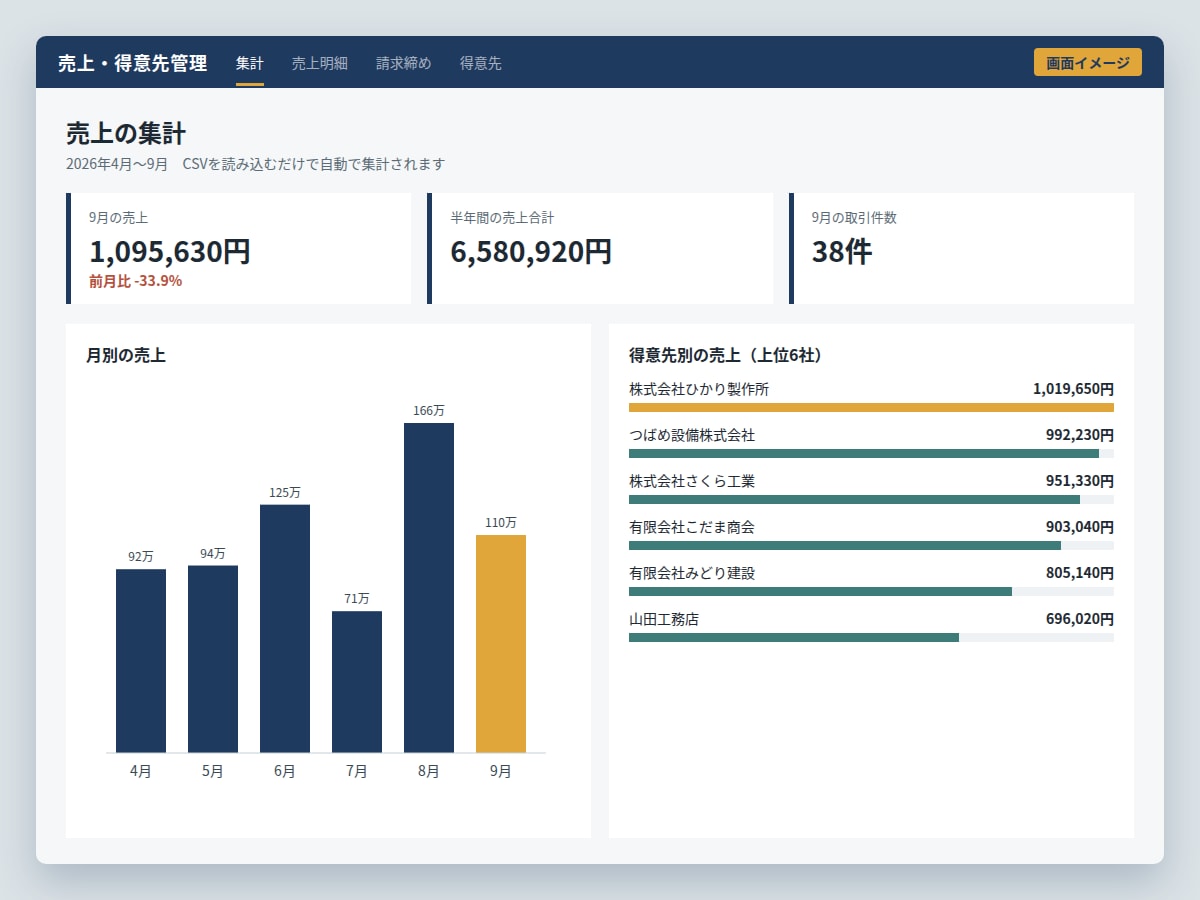Click the 有限会社こだま商会 sales bar
Image resolution: width=1200 pixels, height=900 pixels.
pos(871,546)
